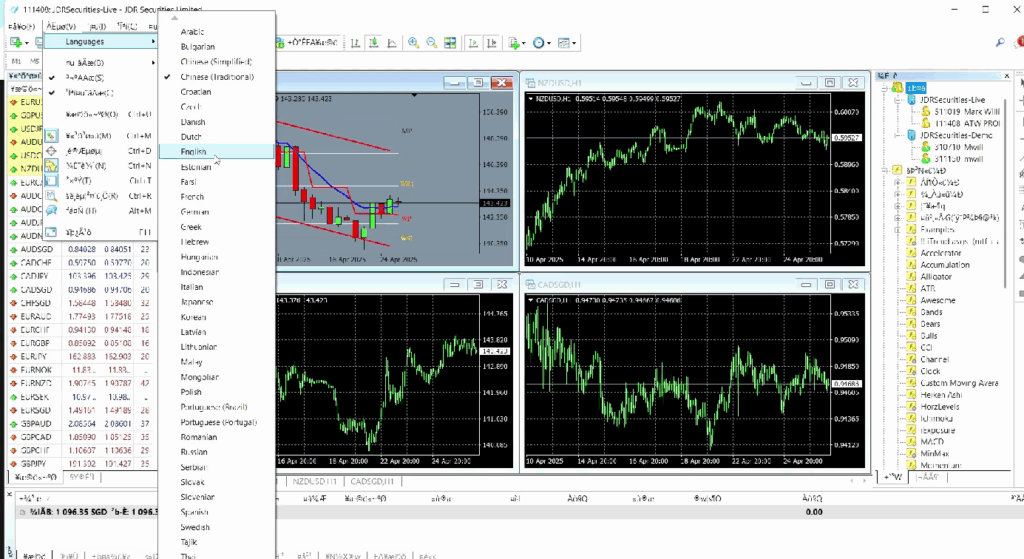Viewport: 1024px width, 559px height.
Task: Click the GBPAUD symbol row
Action: [82, 423]
